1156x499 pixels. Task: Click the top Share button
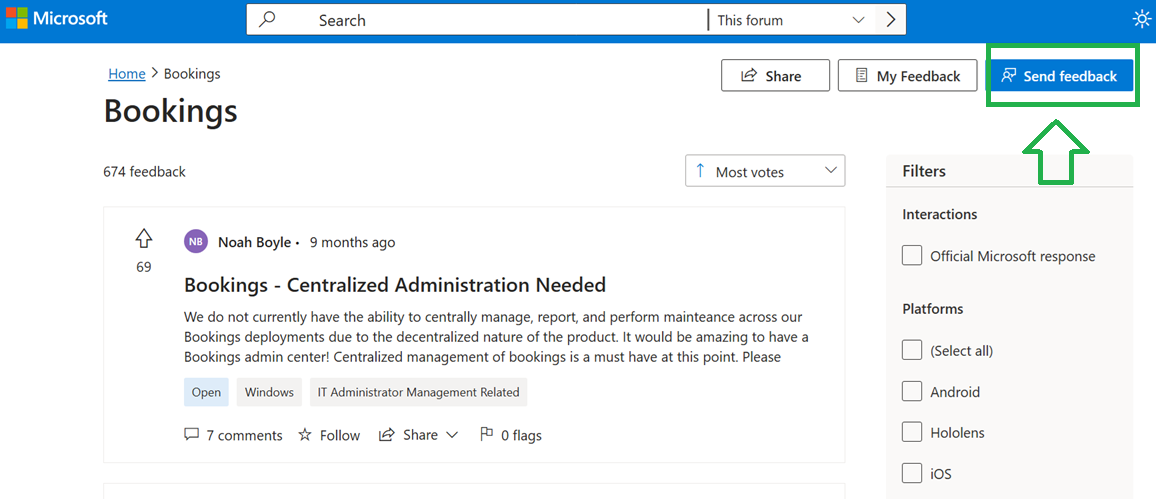(776, 76)
